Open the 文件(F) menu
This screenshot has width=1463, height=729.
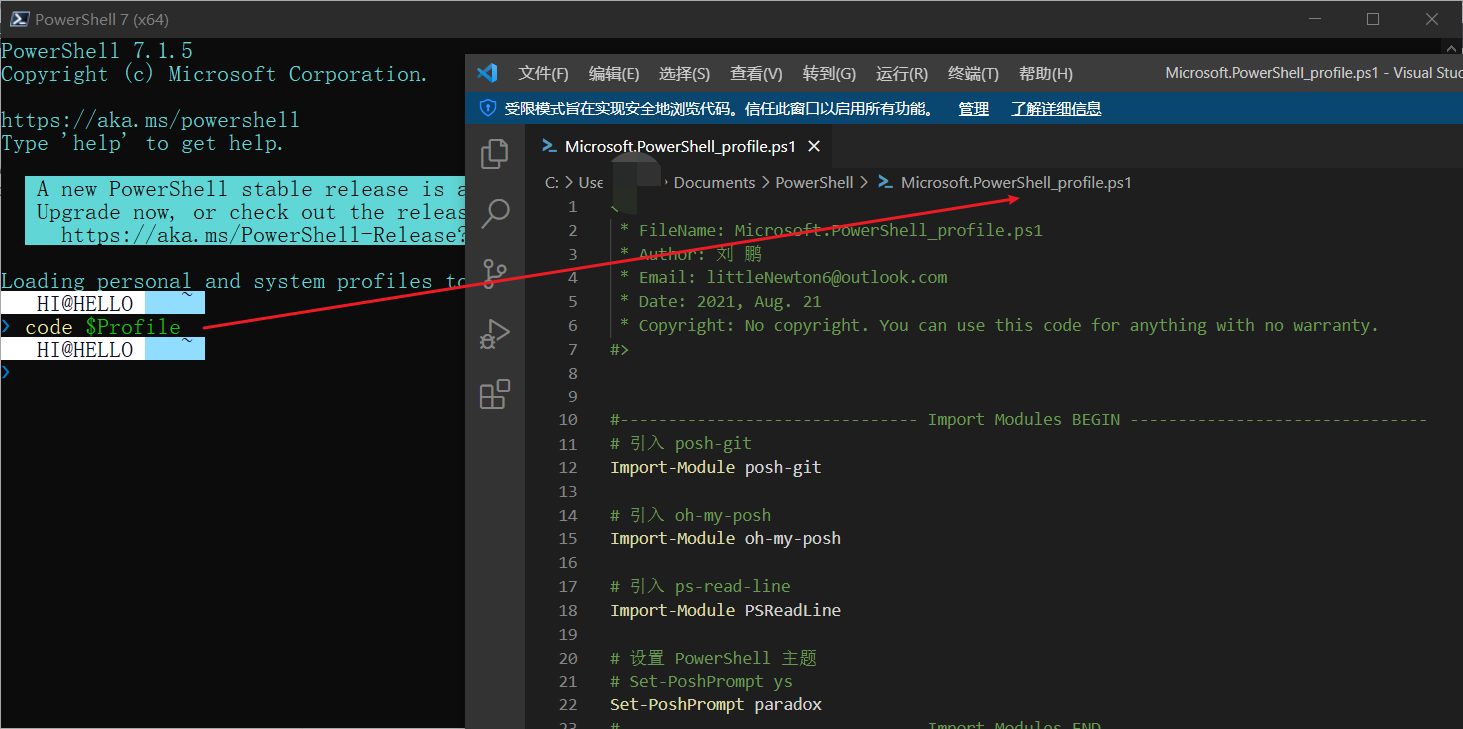click(543, 74)
